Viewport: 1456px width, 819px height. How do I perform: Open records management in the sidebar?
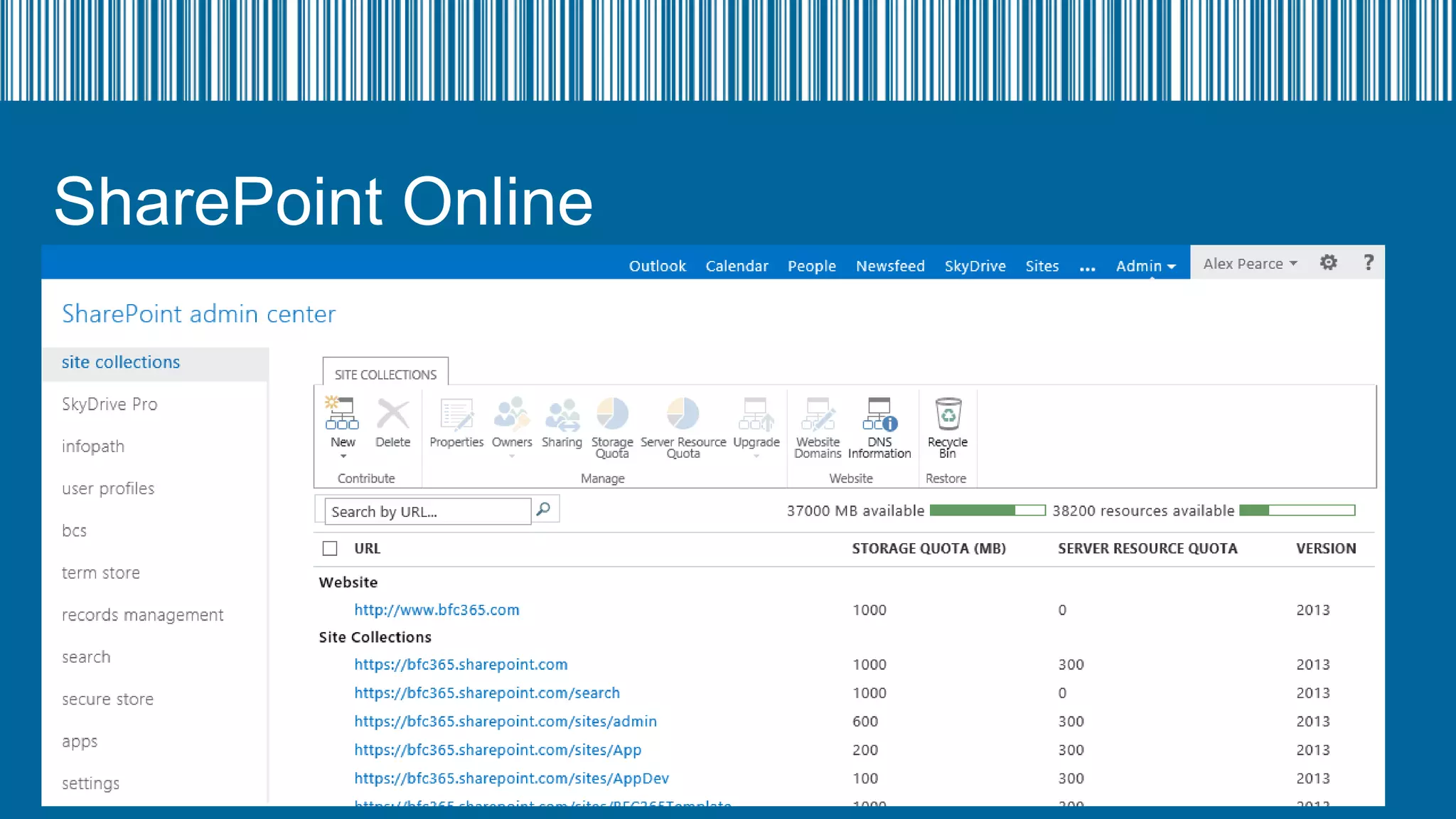point(142,615)
